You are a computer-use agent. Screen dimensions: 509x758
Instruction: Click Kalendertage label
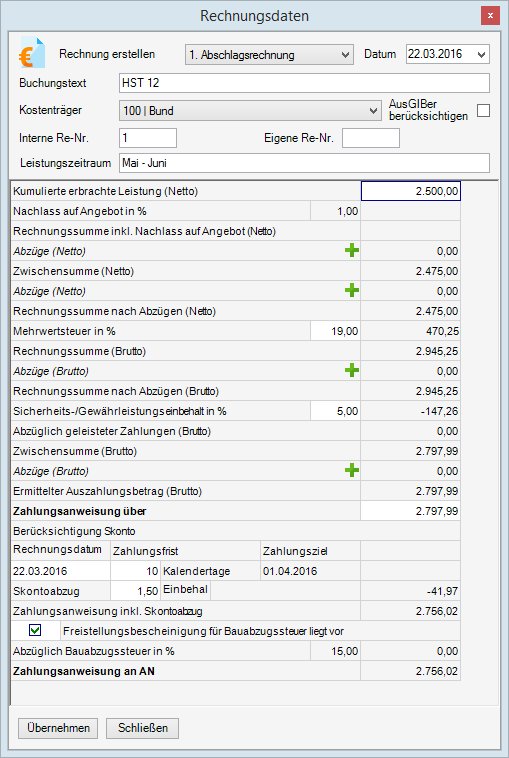(x=197, y=571)
